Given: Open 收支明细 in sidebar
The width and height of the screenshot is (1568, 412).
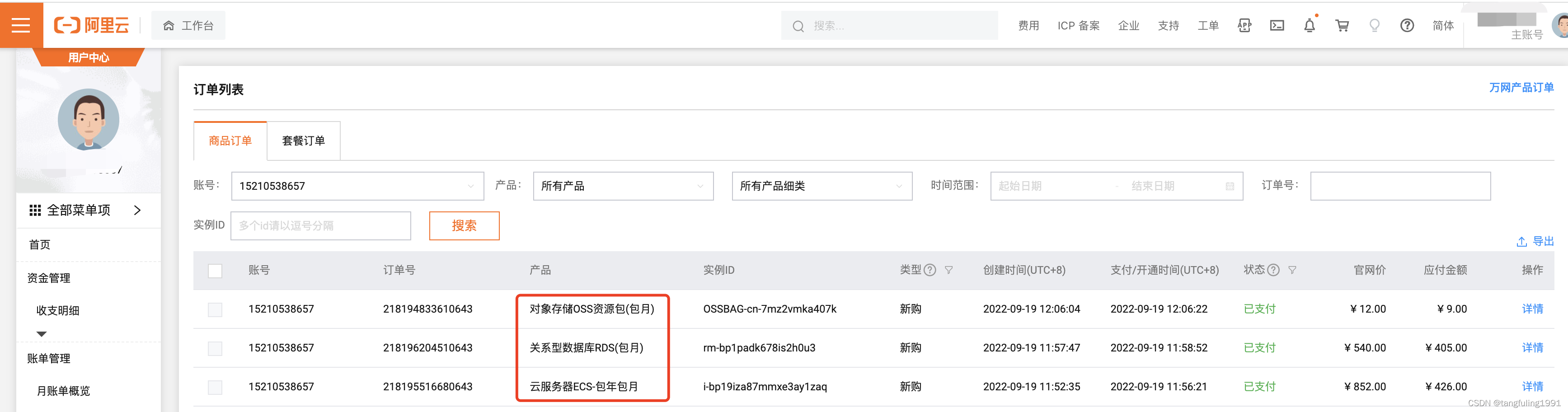Looking at the screenshot, I should pos(58,310).
